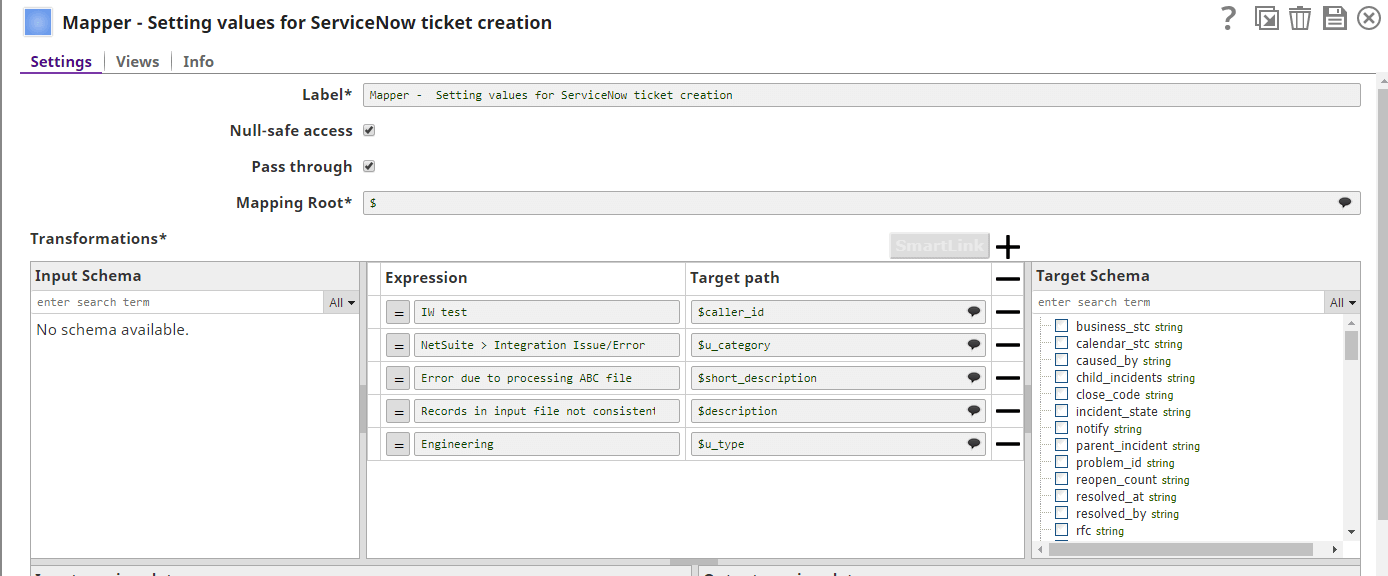This screenshot has width=1388, height=576.
Task: Open expression bubble for Mapping Root field
Action: click(1345, 202)
